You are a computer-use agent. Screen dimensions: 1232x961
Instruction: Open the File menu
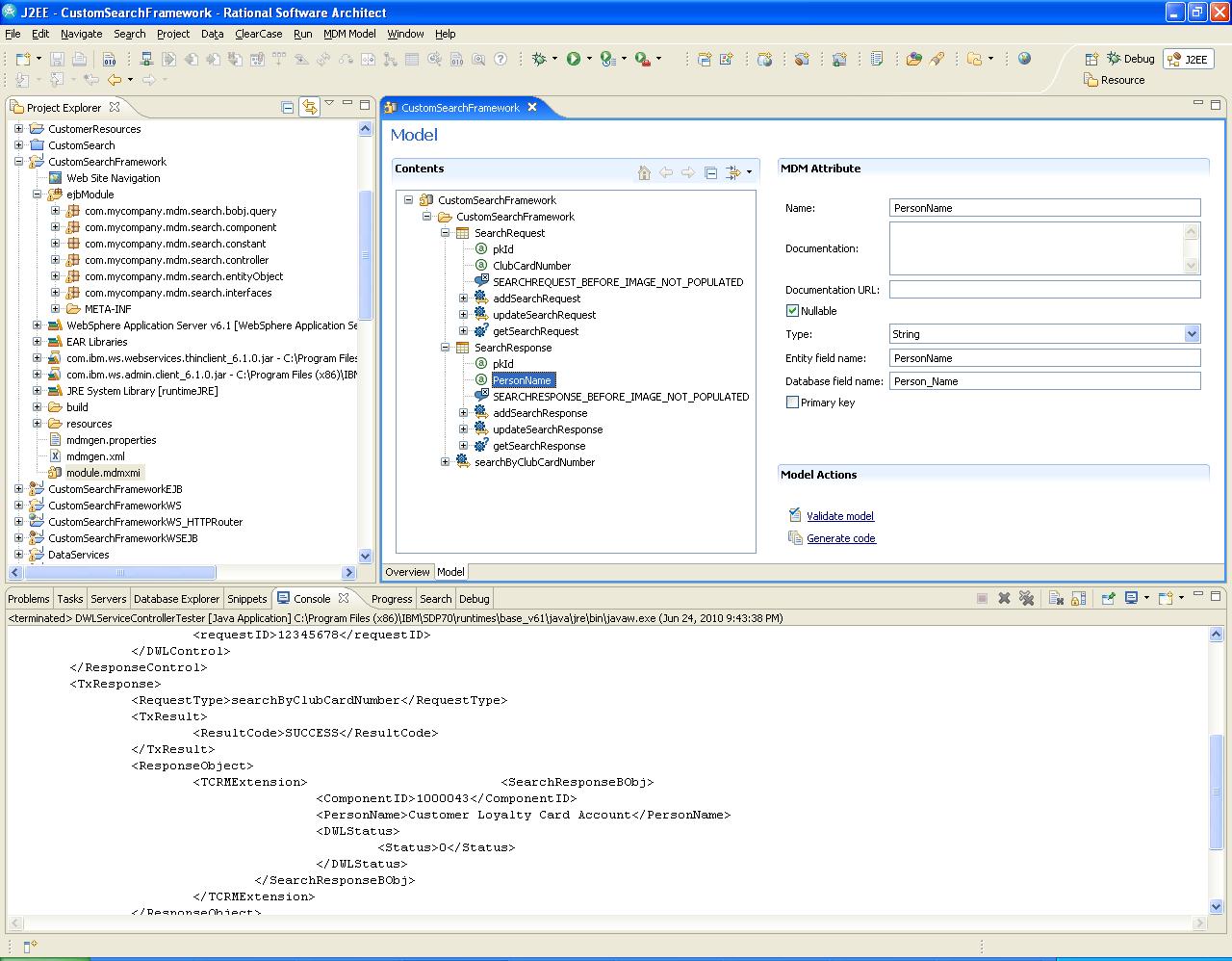(13, 34)
